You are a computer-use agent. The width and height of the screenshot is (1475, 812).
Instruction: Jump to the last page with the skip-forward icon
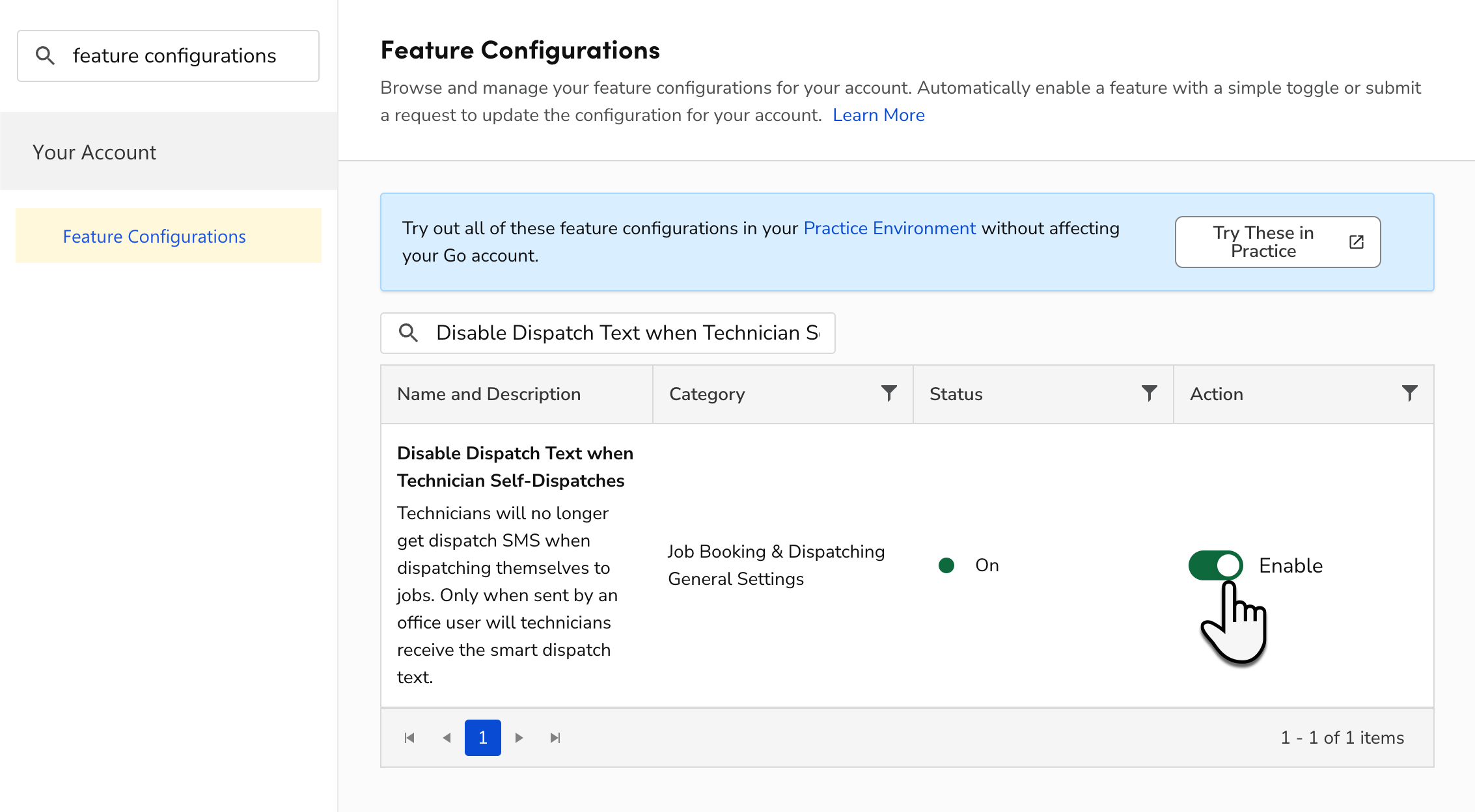tap(555, 737)
